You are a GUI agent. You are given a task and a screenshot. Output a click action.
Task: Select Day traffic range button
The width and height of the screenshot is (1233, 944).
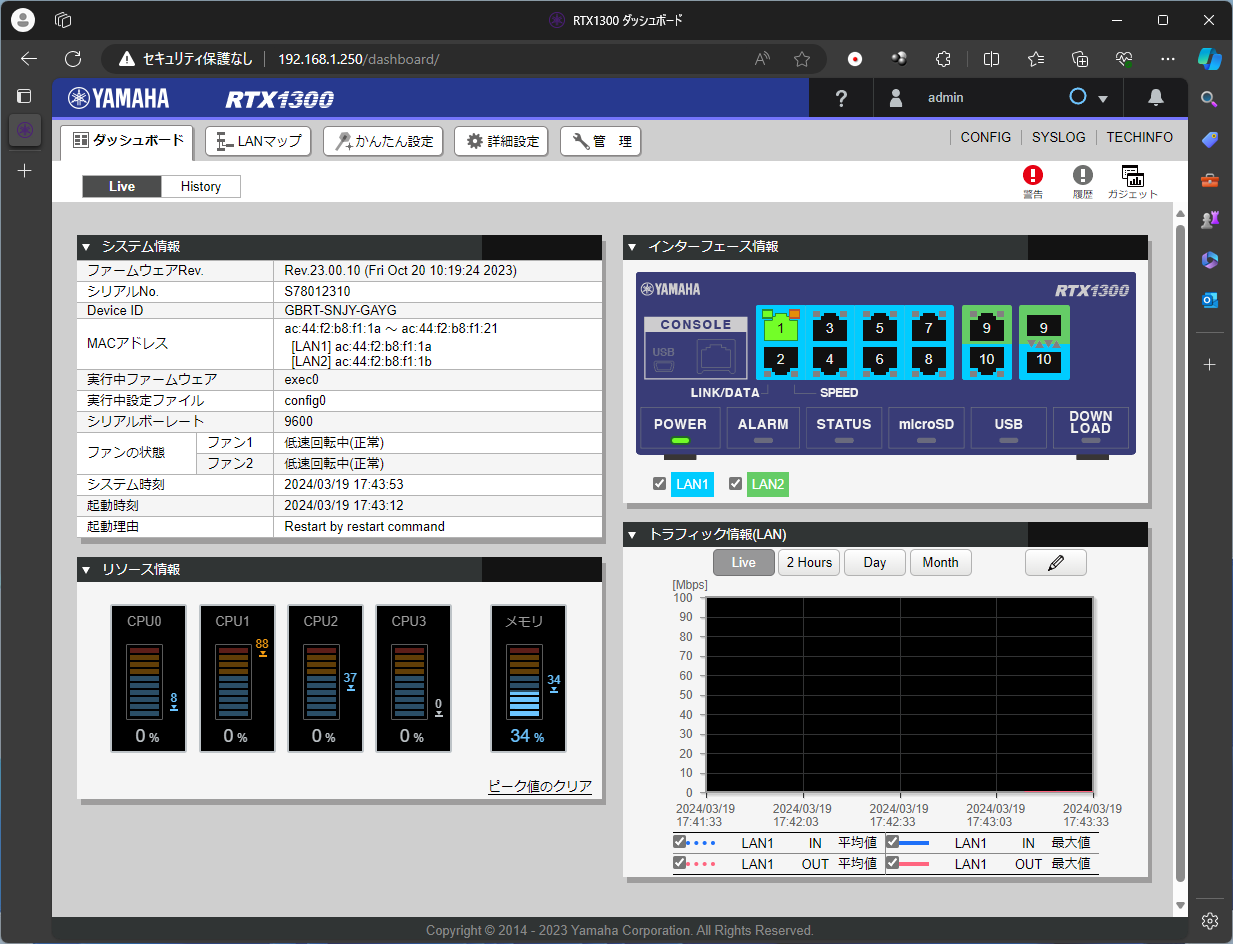[875, 562]
